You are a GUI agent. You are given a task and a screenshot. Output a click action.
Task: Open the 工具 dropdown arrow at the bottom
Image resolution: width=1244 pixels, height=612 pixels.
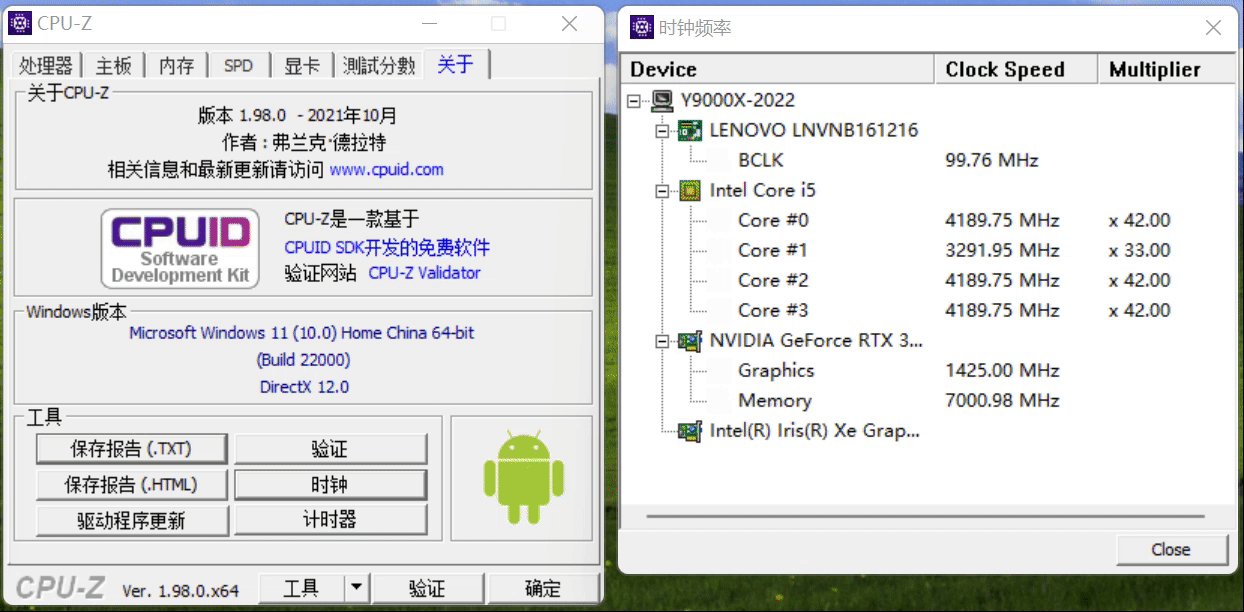[356, 588]
